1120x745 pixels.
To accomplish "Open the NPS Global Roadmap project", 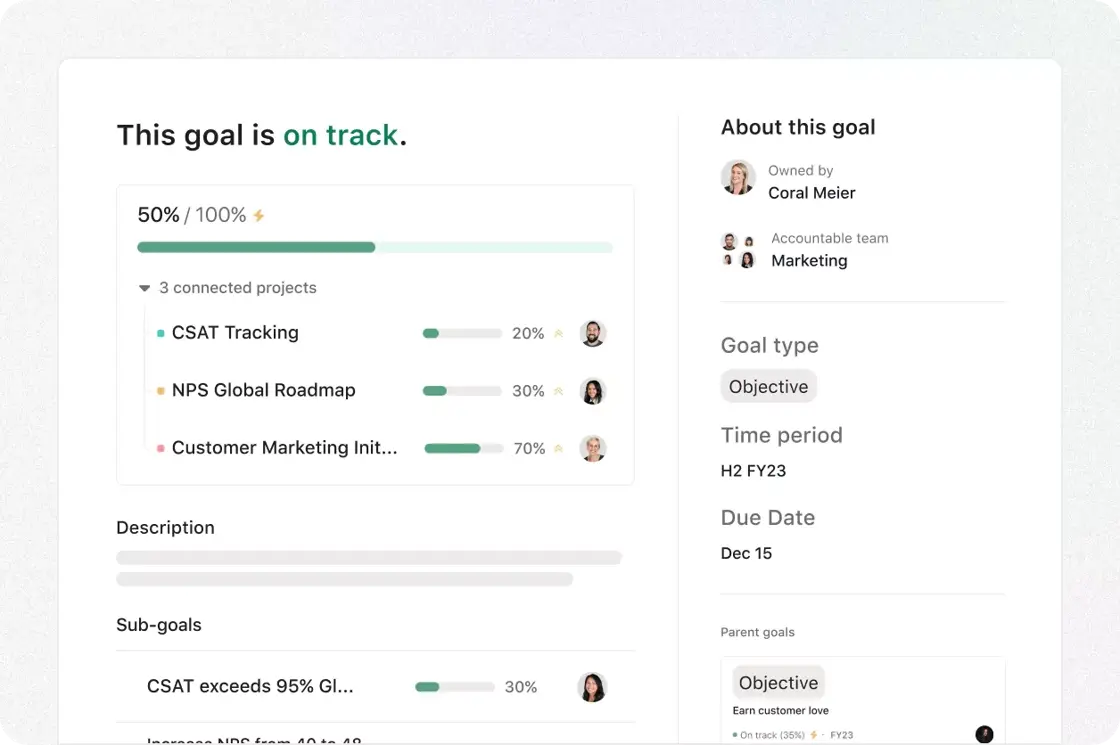I will [264, 390].
